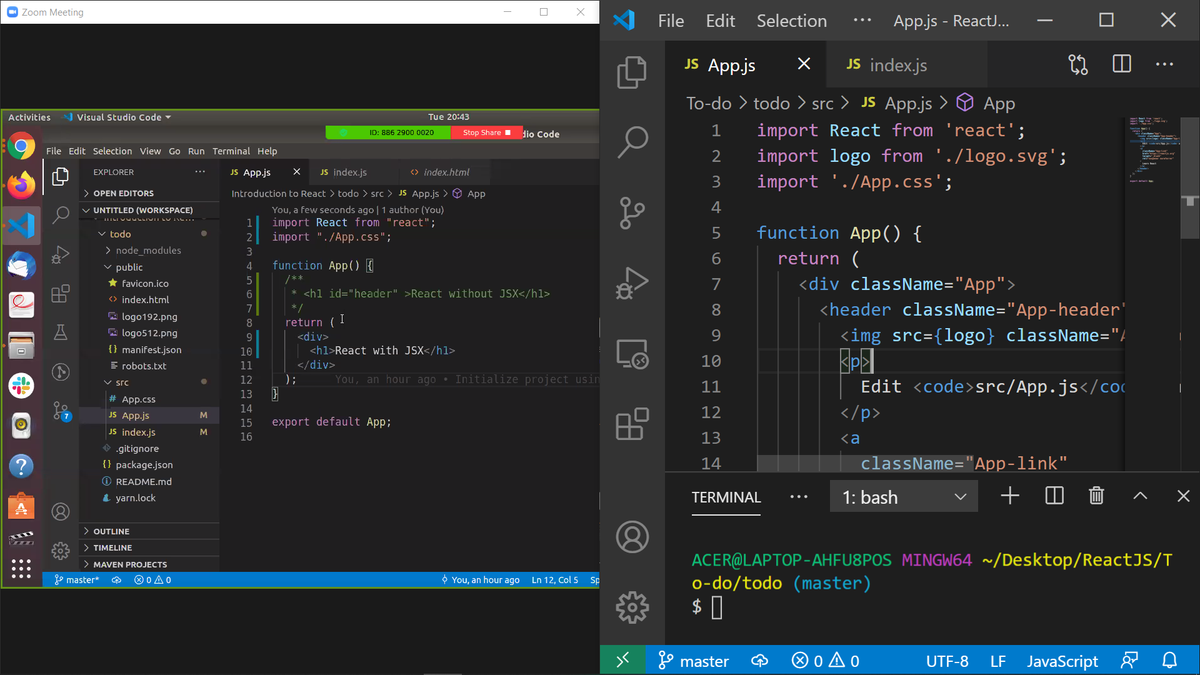1200x675 pixels.
Task: Maximize terminal panel size with chevron
Action: (1140, 496)
